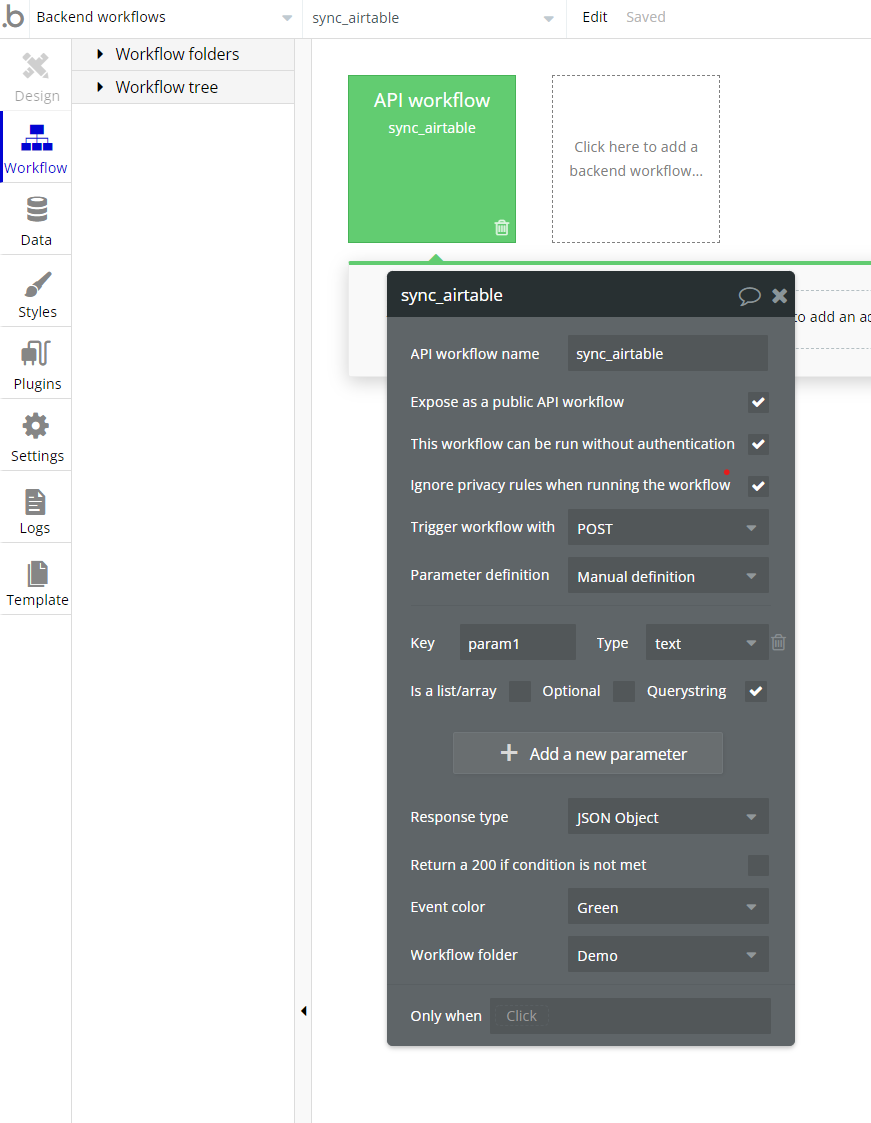Open the Design tab
The image size is (871, 1123).
pos(36,77)
